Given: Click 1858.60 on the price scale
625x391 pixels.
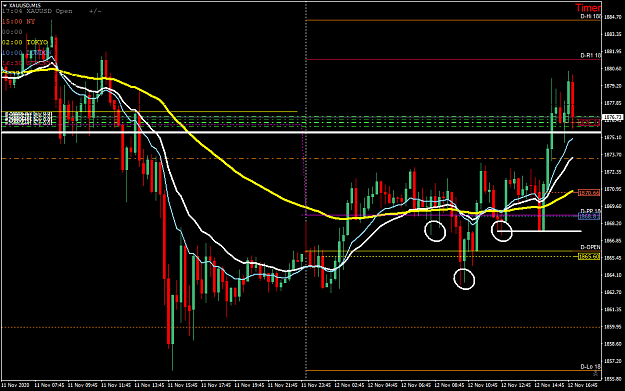Looking at the screenshot, I should click(x=613, y=344).
